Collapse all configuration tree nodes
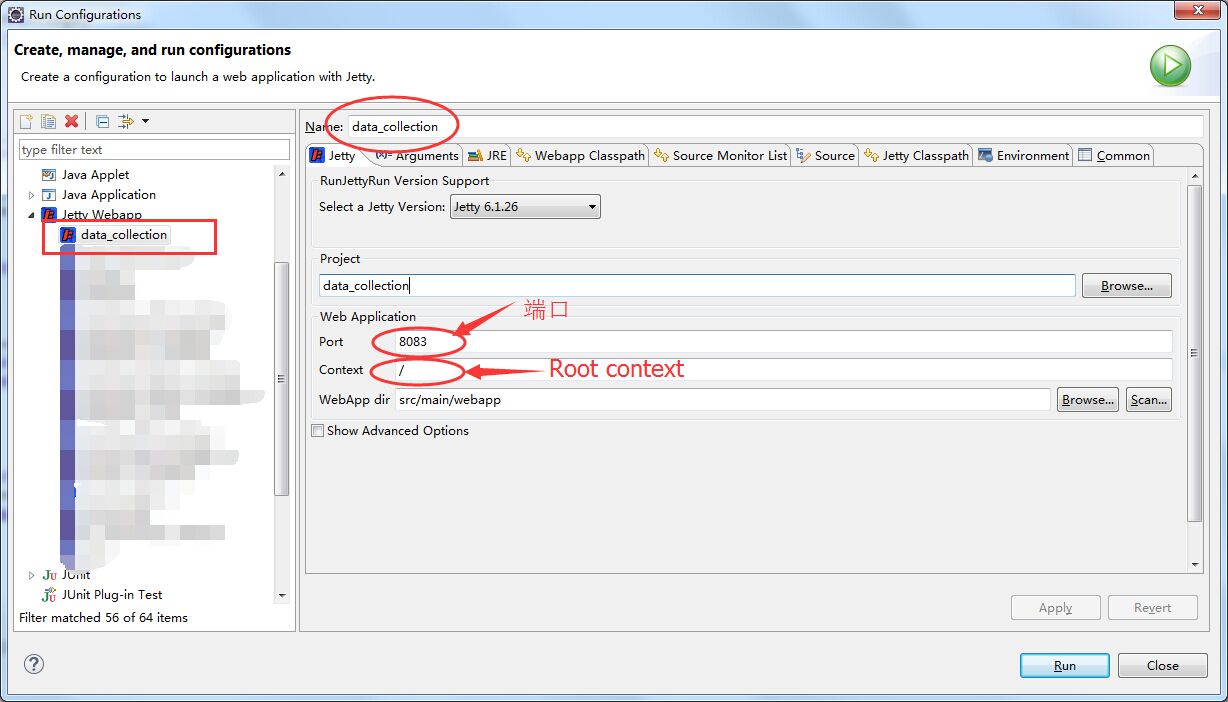 pos(102,121)
